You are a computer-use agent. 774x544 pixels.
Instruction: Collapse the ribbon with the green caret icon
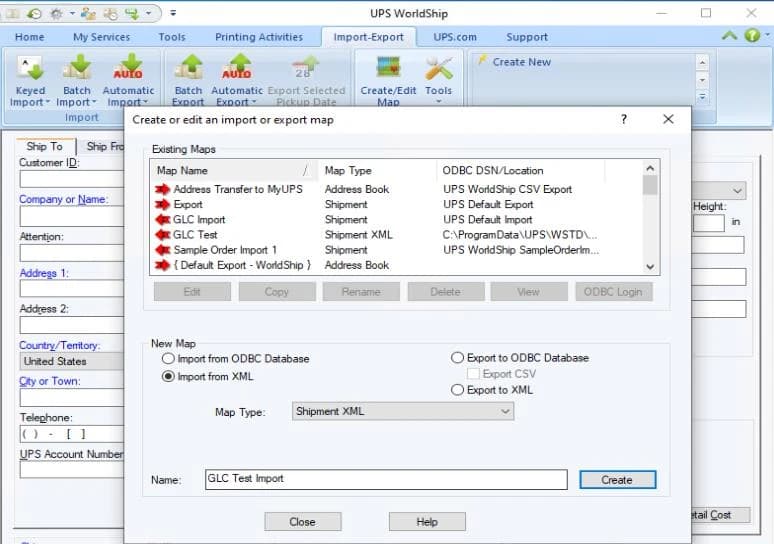[730, 35]
